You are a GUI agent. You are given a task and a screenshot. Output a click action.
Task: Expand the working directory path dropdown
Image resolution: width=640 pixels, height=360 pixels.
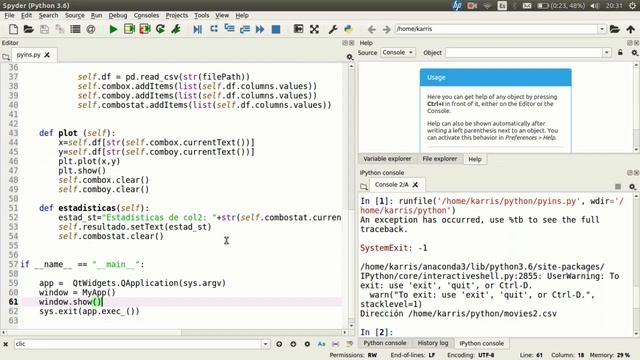coord(602,29)
